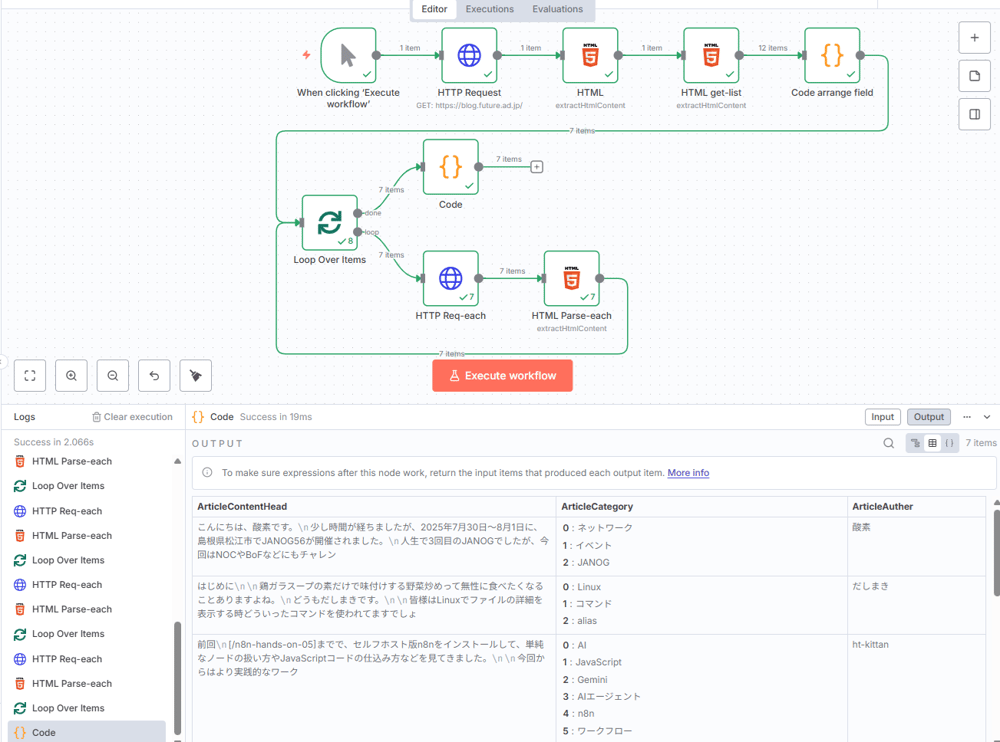1000x742 pixels.
Task: Zoom out of the workflow canvas
Action: pyautogui.click(x=113, y=376)
